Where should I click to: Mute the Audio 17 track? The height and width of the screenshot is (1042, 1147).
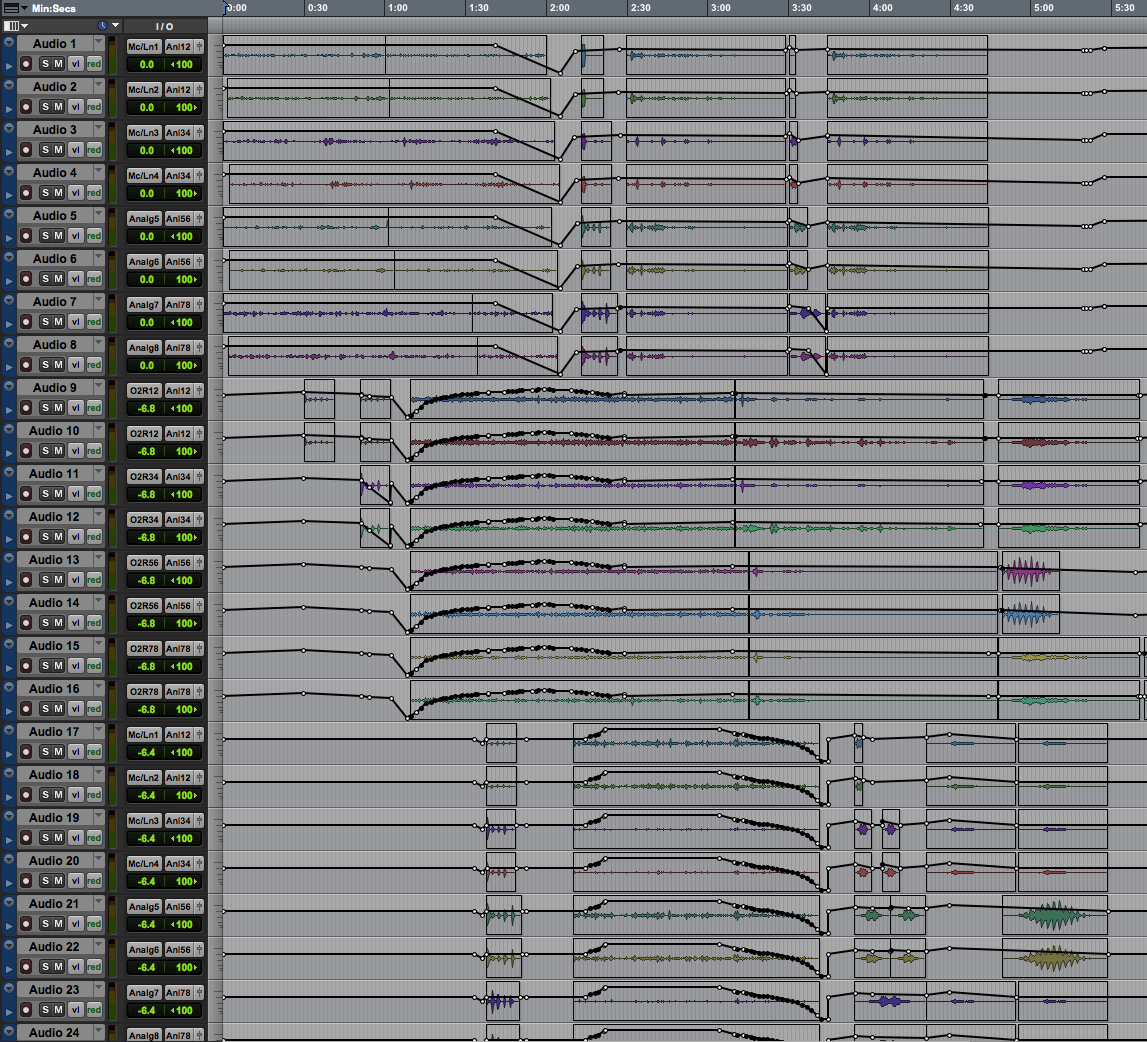(58, 752)
